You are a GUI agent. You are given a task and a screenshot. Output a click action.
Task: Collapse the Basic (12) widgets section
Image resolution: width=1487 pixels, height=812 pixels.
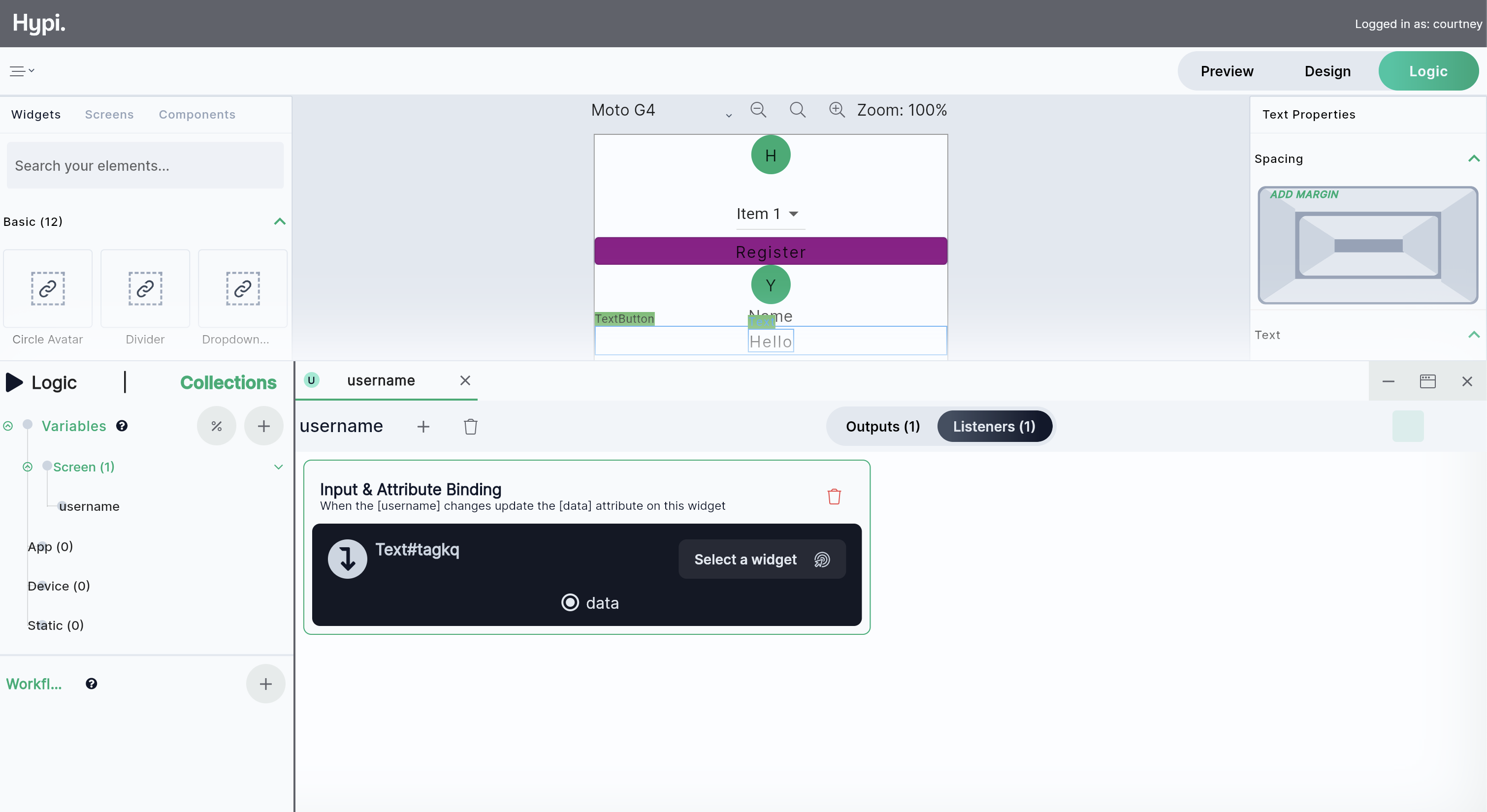click(280, 221)
